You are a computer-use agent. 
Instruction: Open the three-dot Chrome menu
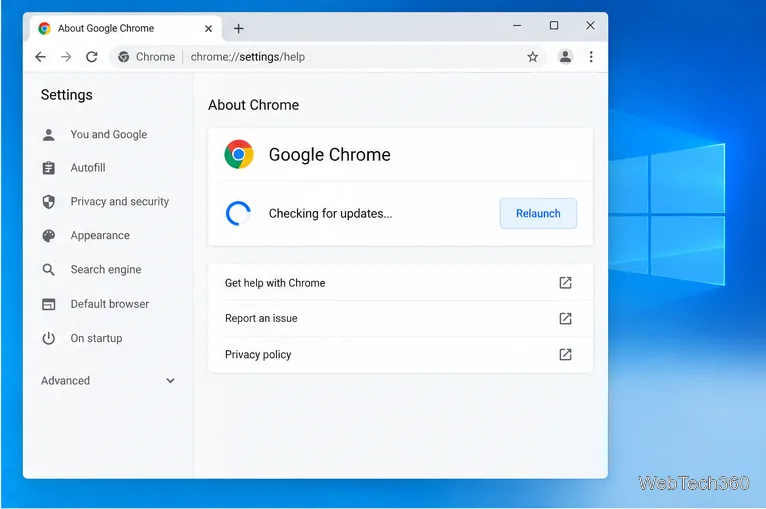pos(591,57)
